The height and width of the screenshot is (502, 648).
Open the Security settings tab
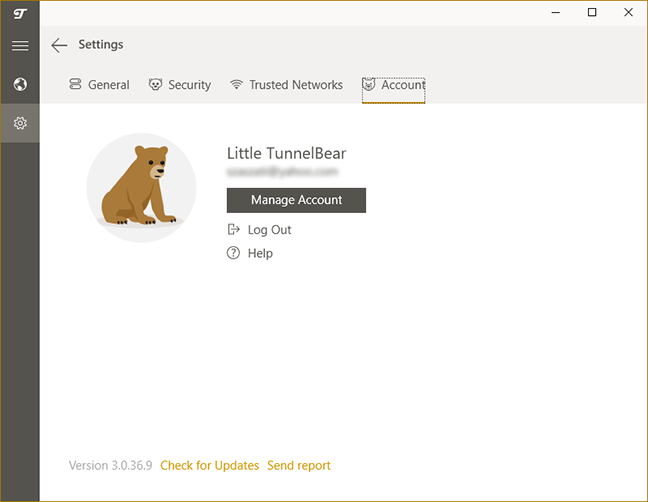pyautogui.click(x=180, y=85)
